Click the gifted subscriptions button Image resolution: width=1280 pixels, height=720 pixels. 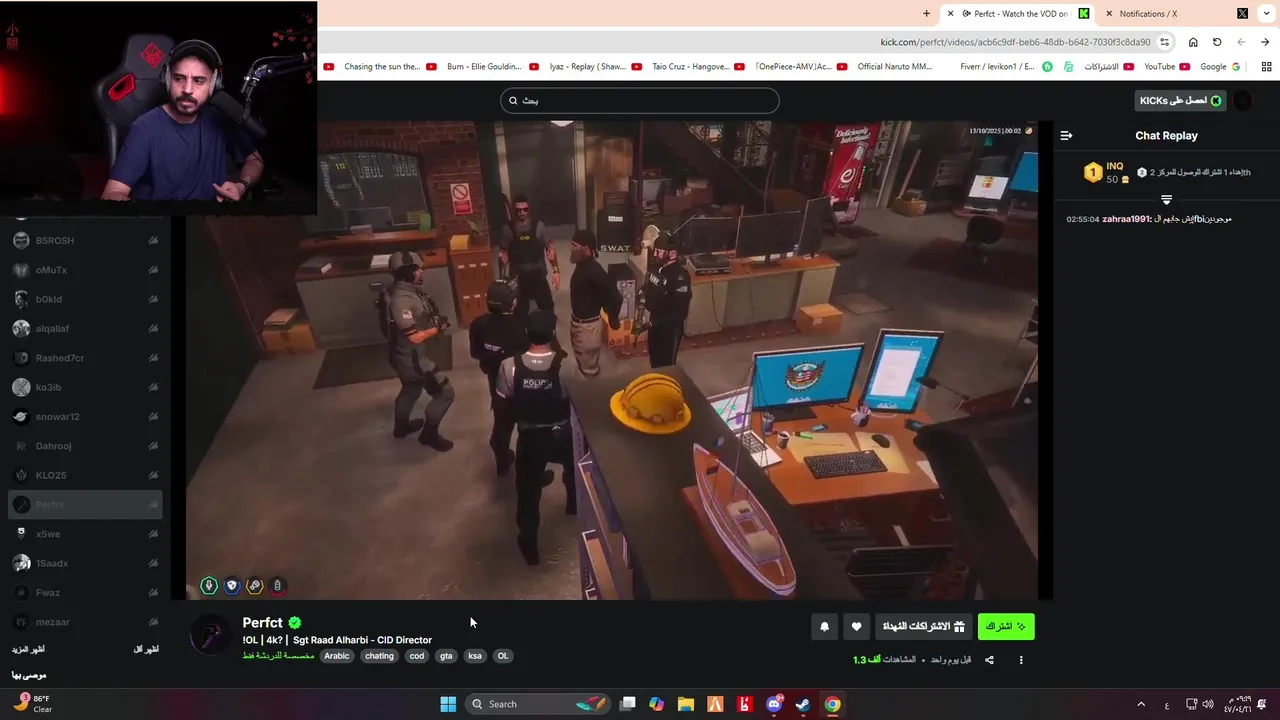pyautogui.click(x=924, y=627)
